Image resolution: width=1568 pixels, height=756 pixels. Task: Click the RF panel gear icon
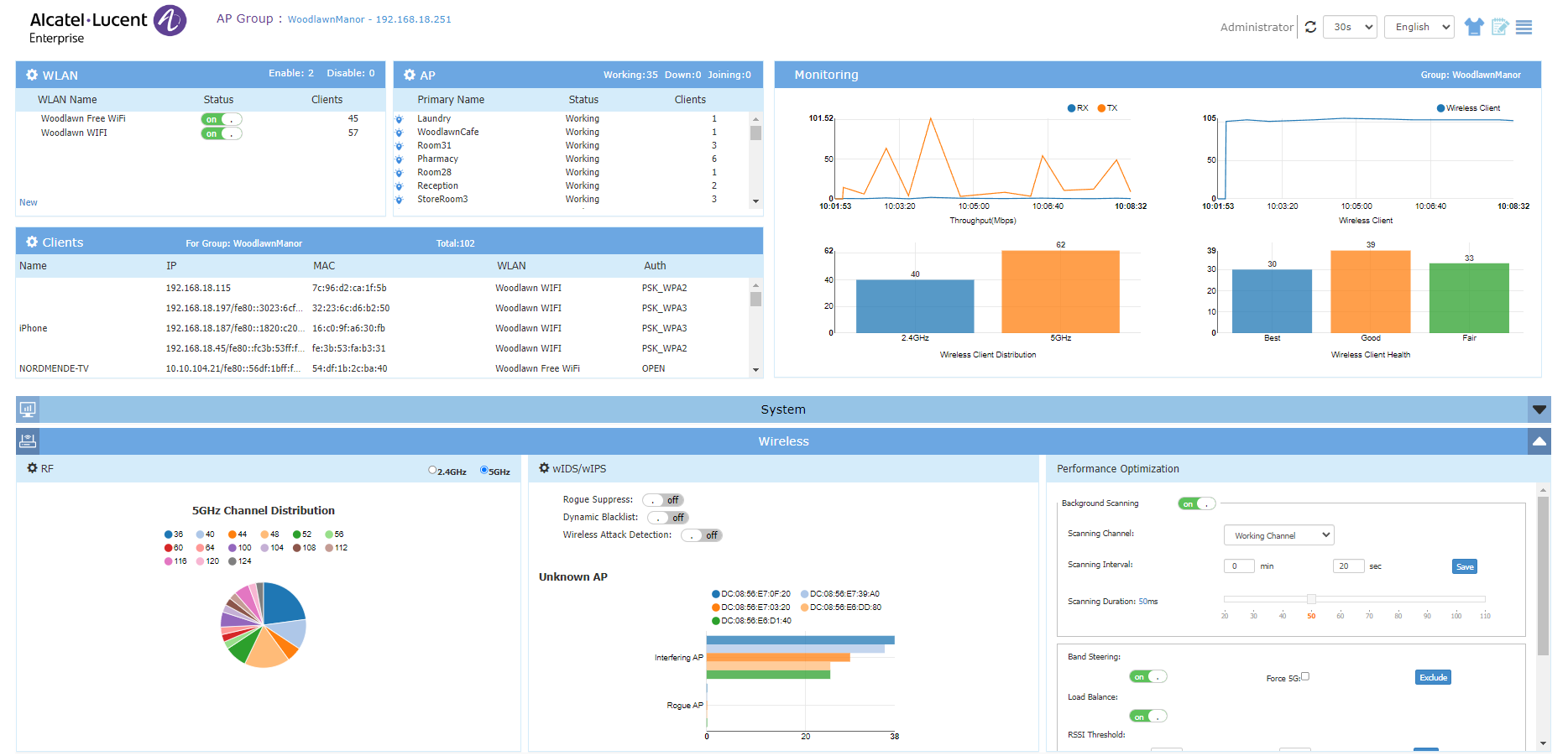[32, 468]
